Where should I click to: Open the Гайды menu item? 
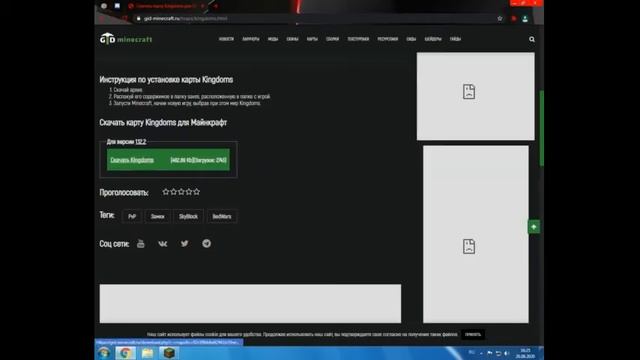(x=456, y=39)
